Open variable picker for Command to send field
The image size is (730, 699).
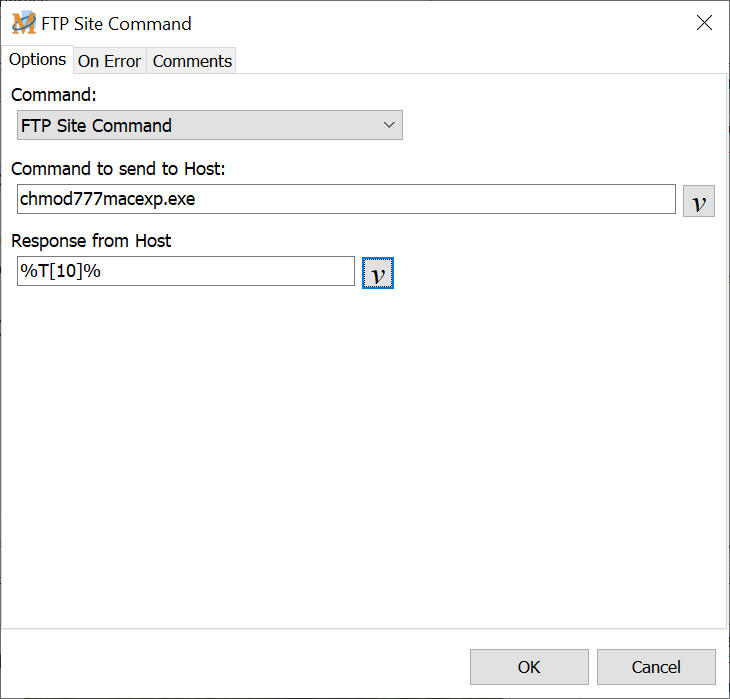tap(699, 200)
